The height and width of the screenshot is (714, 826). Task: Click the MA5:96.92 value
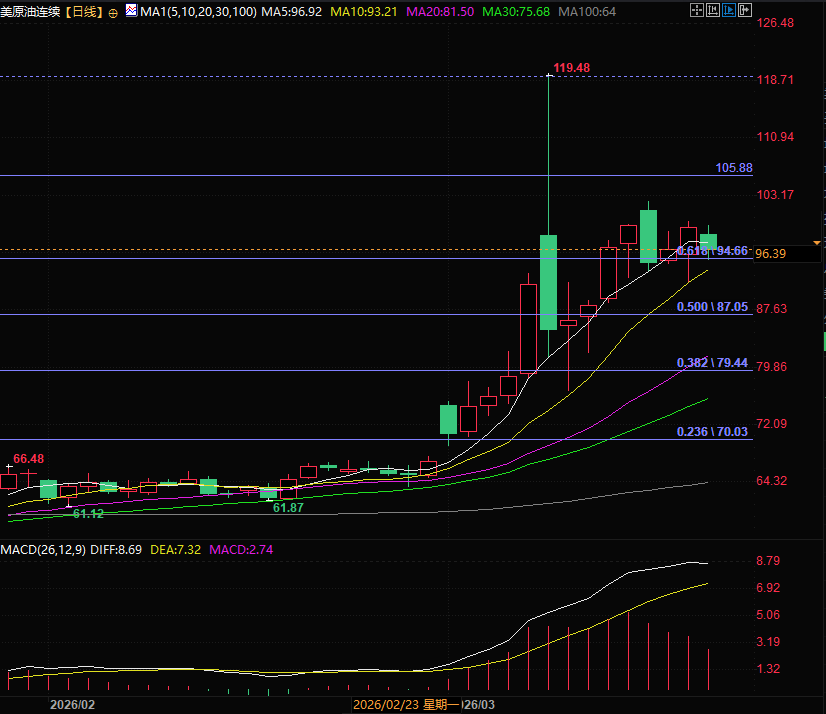[291, 12]
